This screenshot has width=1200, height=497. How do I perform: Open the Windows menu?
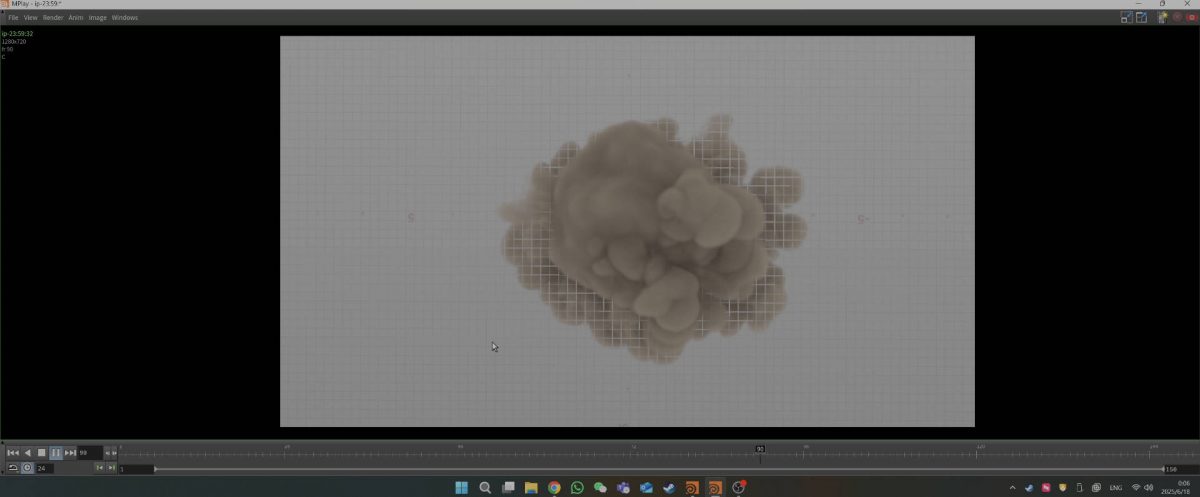tap(125, 18)
